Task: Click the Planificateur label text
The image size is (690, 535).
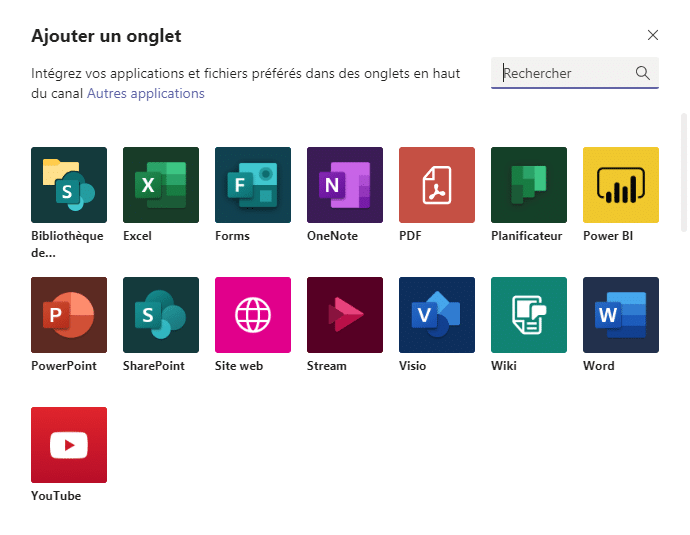Action: coord(527,236)
